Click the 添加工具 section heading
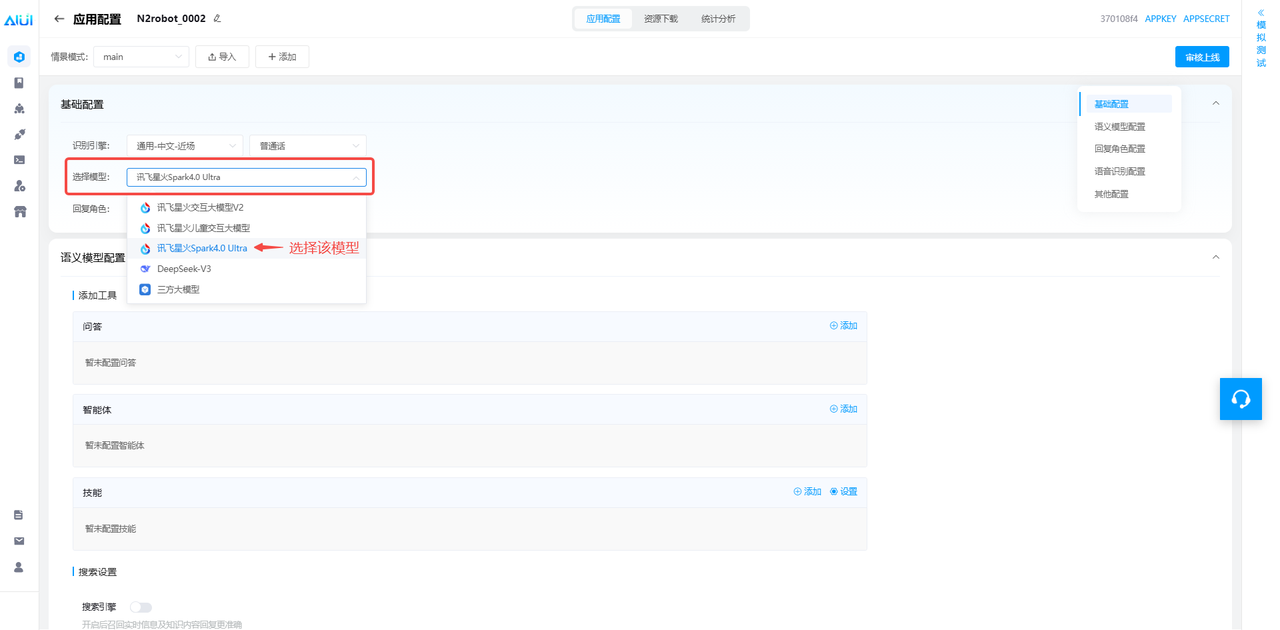The height and width of the screenshot is (630, 1280). [98, 296]
